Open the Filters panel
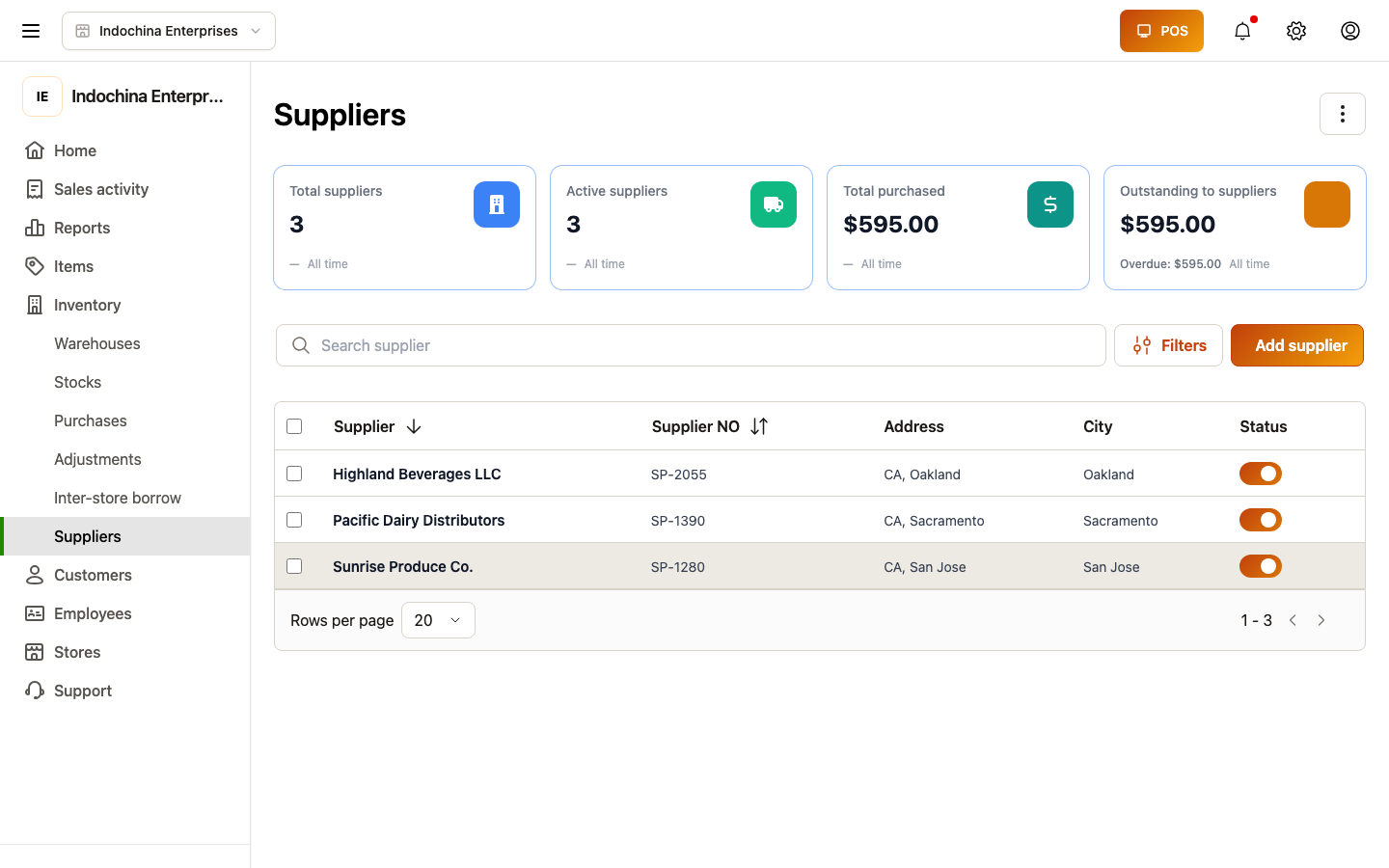1389x868 pixels. point(1168,345)
